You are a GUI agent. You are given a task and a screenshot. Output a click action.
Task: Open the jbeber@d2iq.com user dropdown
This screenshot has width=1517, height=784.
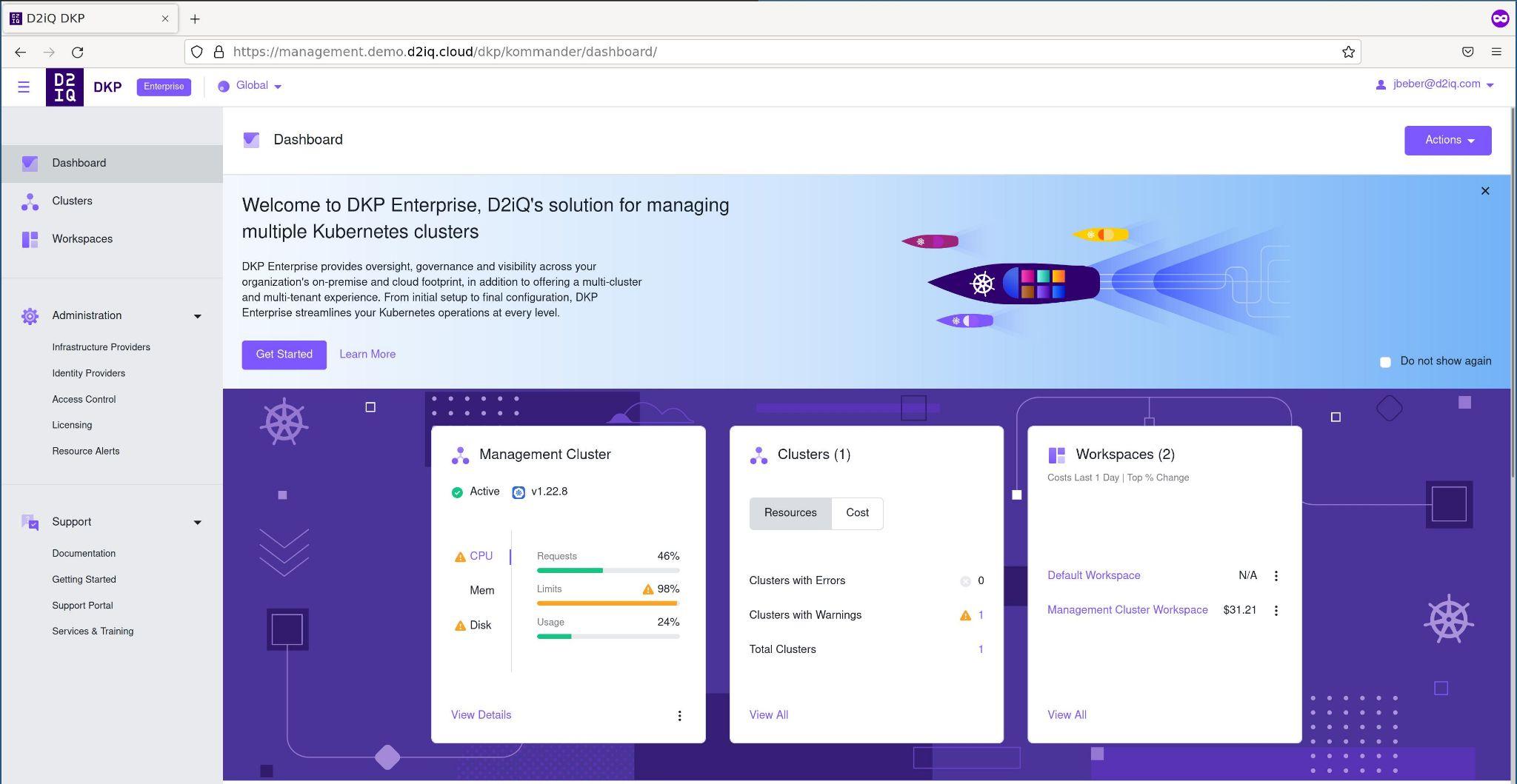(1435, 84)
